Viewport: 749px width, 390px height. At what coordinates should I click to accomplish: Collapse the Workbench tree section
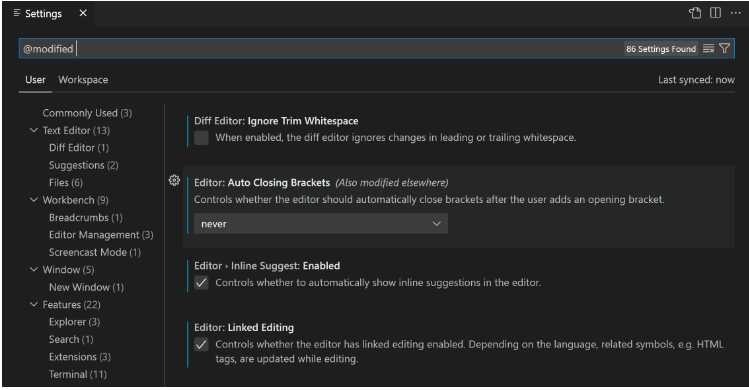point(34,200)
